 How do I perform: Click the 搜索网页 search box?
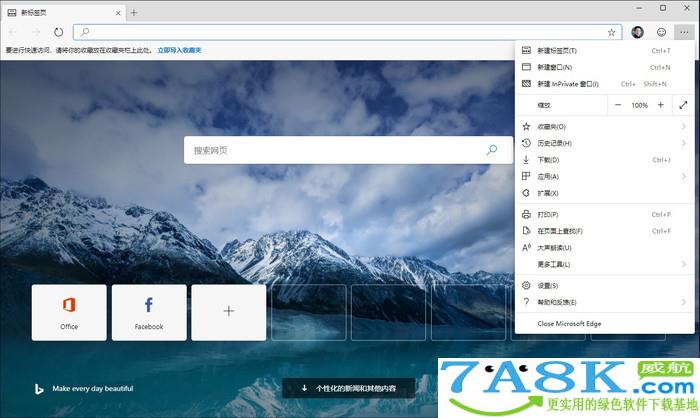point(348,150)
